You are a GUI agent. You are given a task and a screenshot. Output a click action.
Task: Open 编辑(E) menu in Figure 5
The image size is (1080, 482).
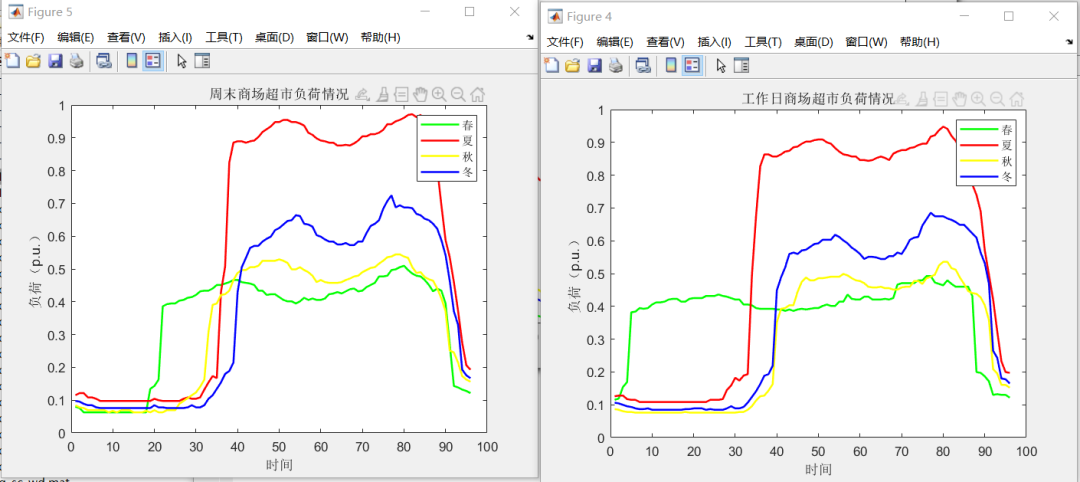(x=76, y=38)
